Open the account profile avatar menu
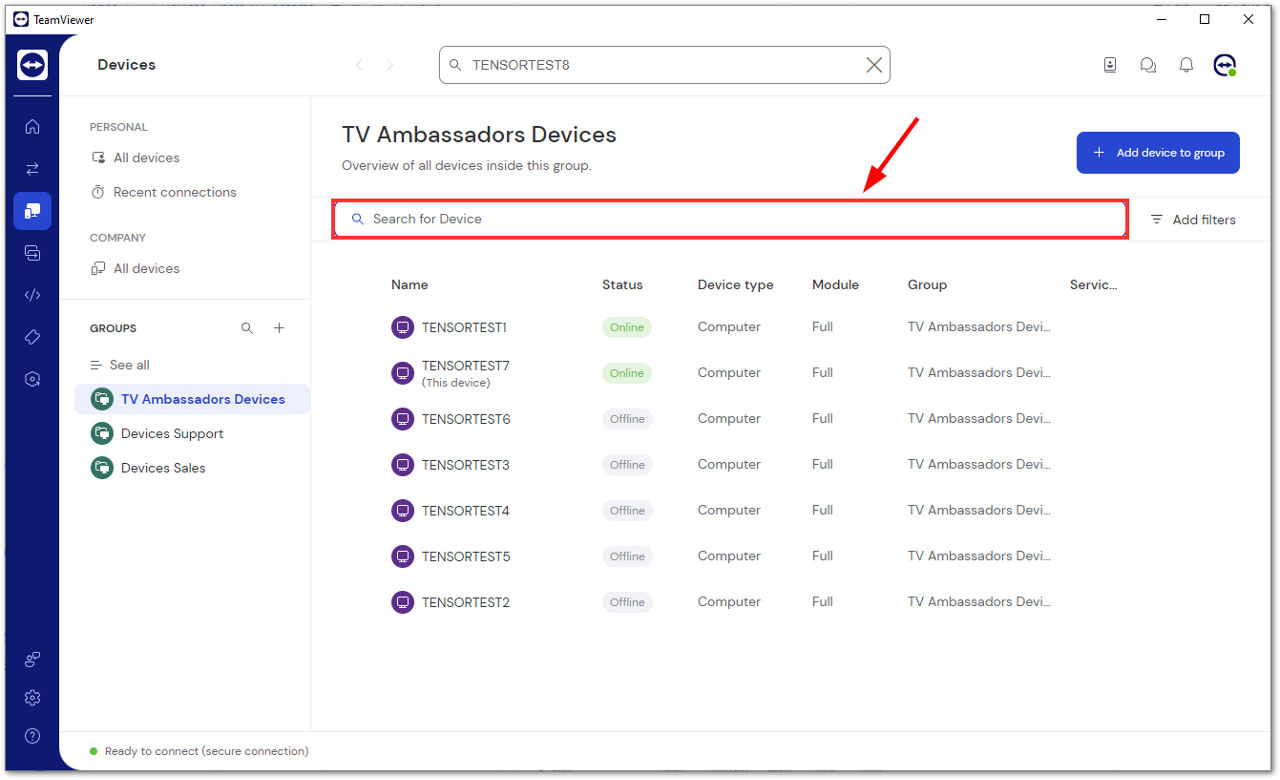Image resolution: width=1280 pixels, height=780 pixels. click(1225, 65)
